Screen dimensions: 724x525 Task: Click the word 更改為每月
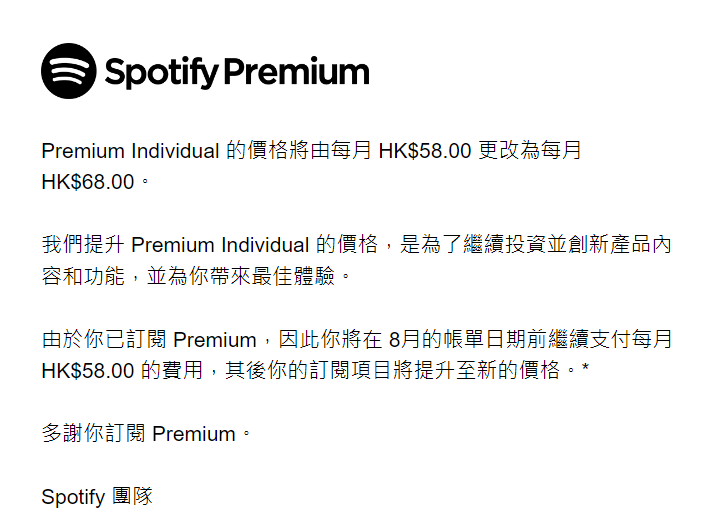coord(530,151)
